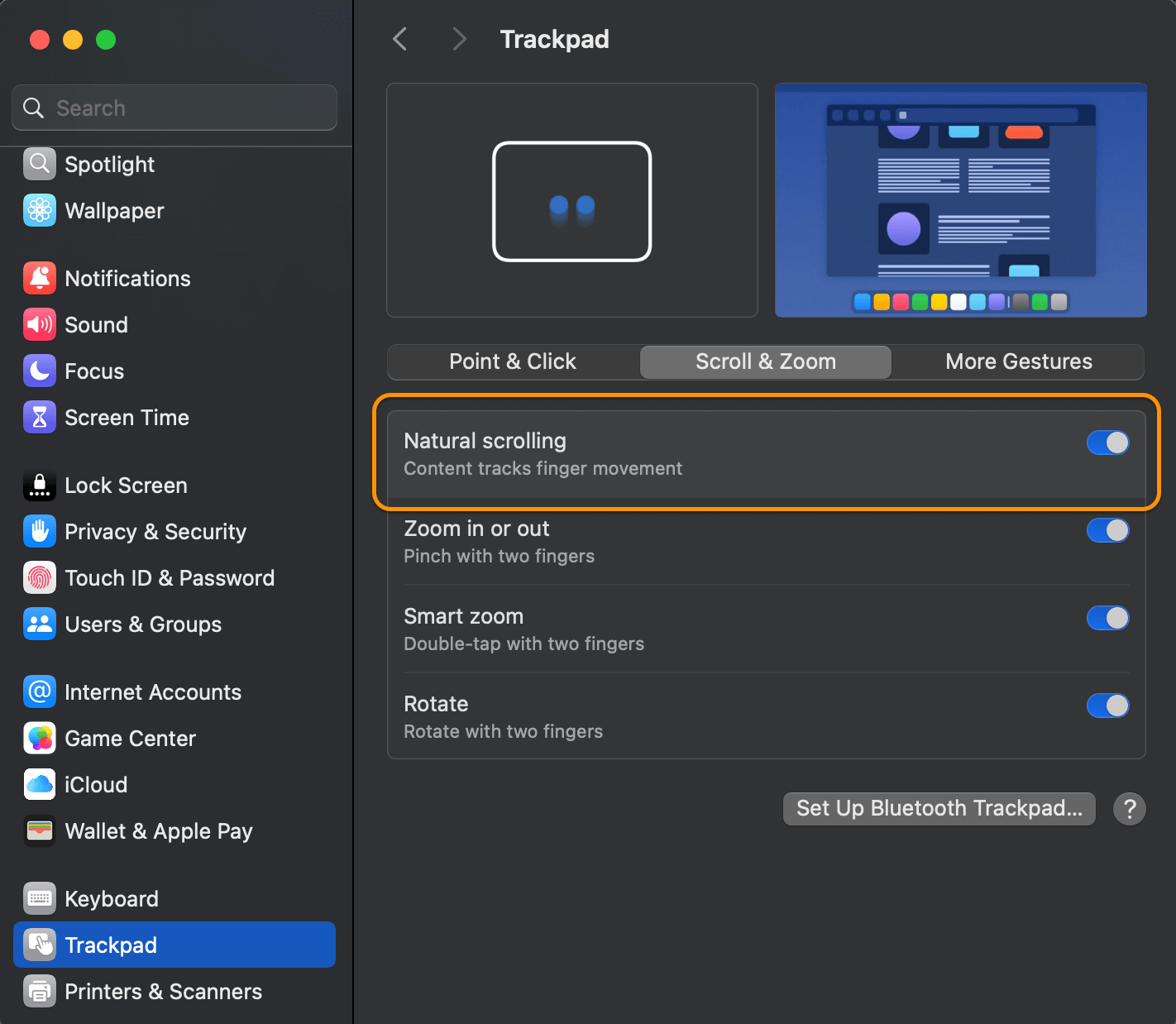1176x1024 pixels.
Task: Click Set Up Bluetooth Trackpad
Action: 939,808
